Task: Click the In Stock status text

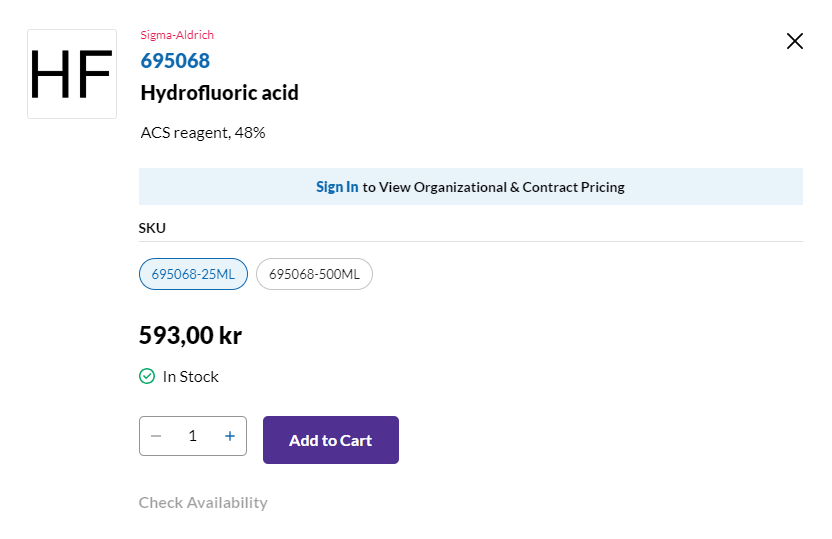Action: (190, 377)
